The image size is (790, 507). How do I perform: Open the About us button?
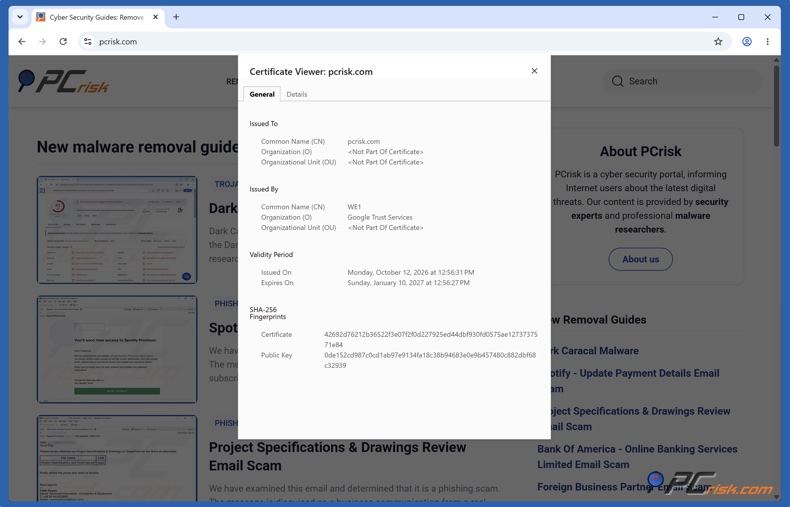[x=640, y=259]
